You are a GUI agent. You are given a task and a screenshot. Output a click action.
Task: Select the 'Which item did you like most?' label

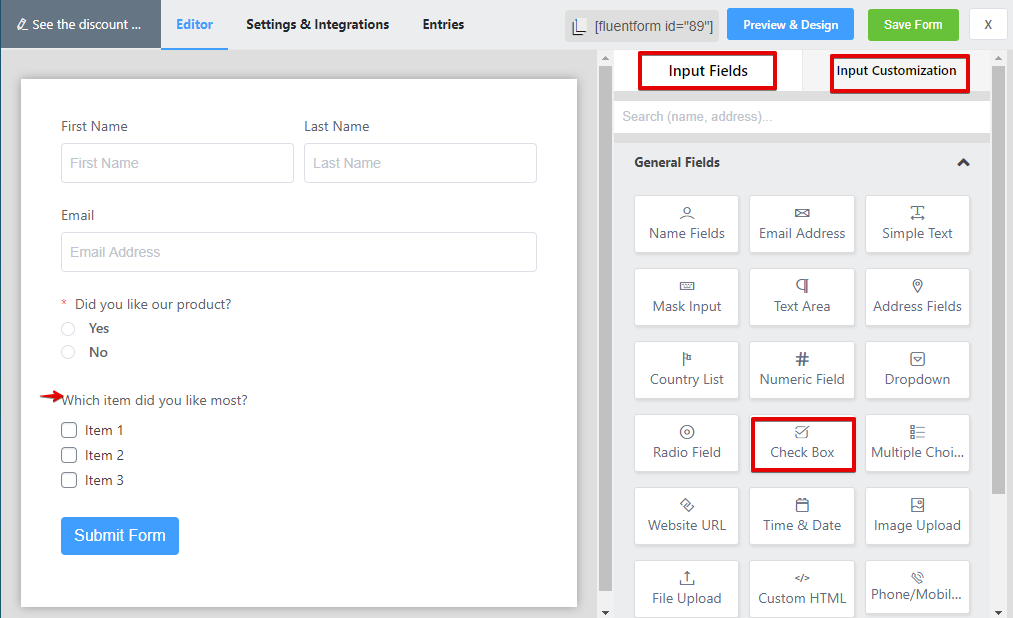[154, 400]
